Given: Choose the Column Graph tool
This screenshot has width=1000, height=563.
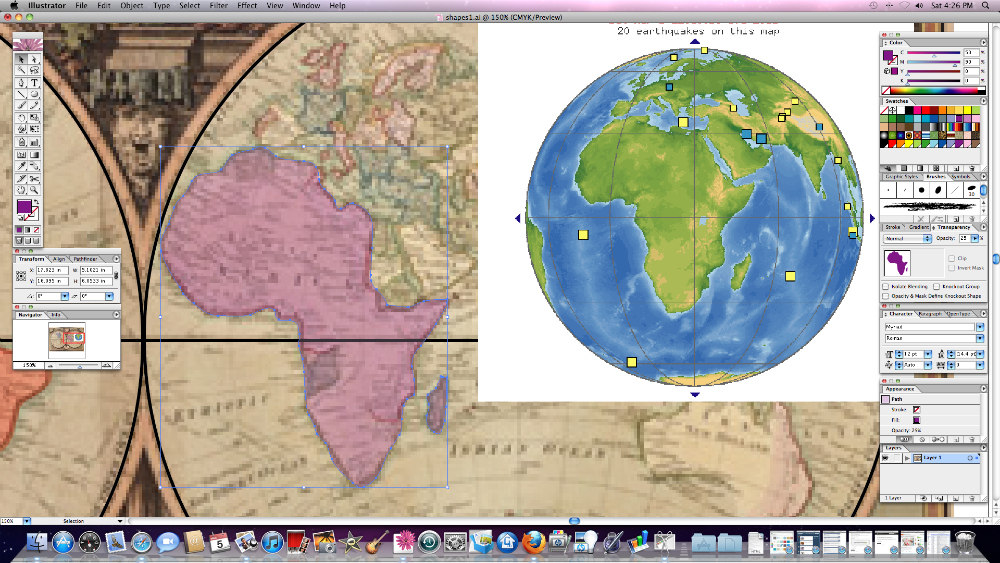Looking at the screenshot, I should [34, 142].
